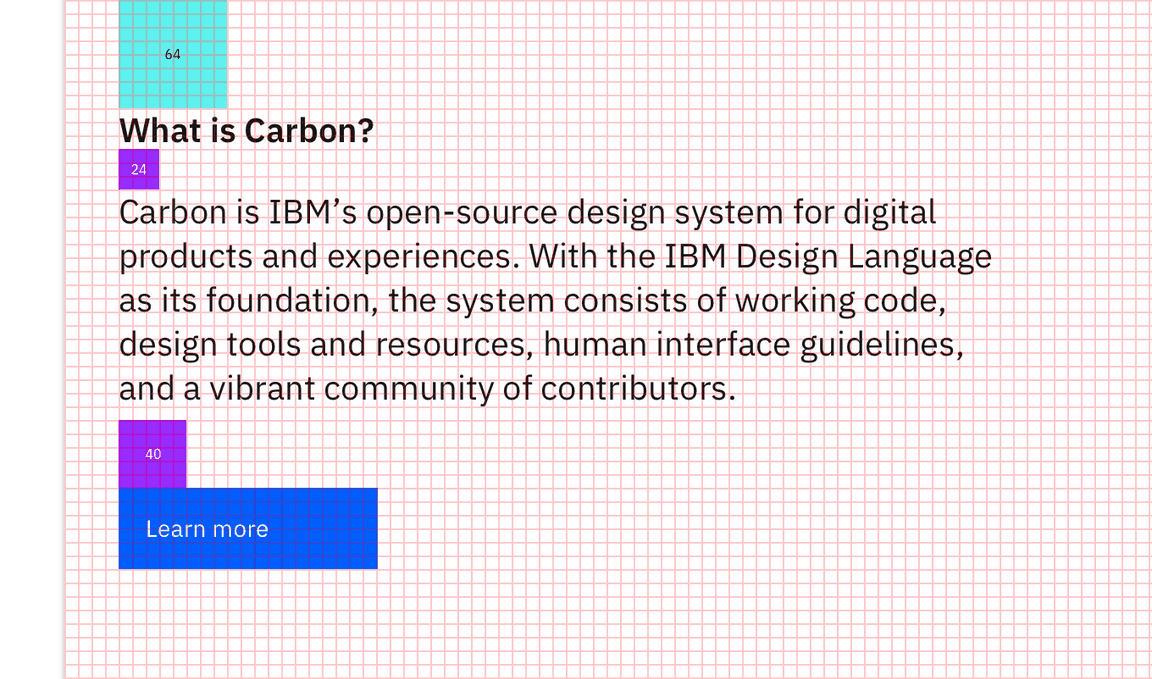Select the purple 24 spacing block

tap(139, 169)
